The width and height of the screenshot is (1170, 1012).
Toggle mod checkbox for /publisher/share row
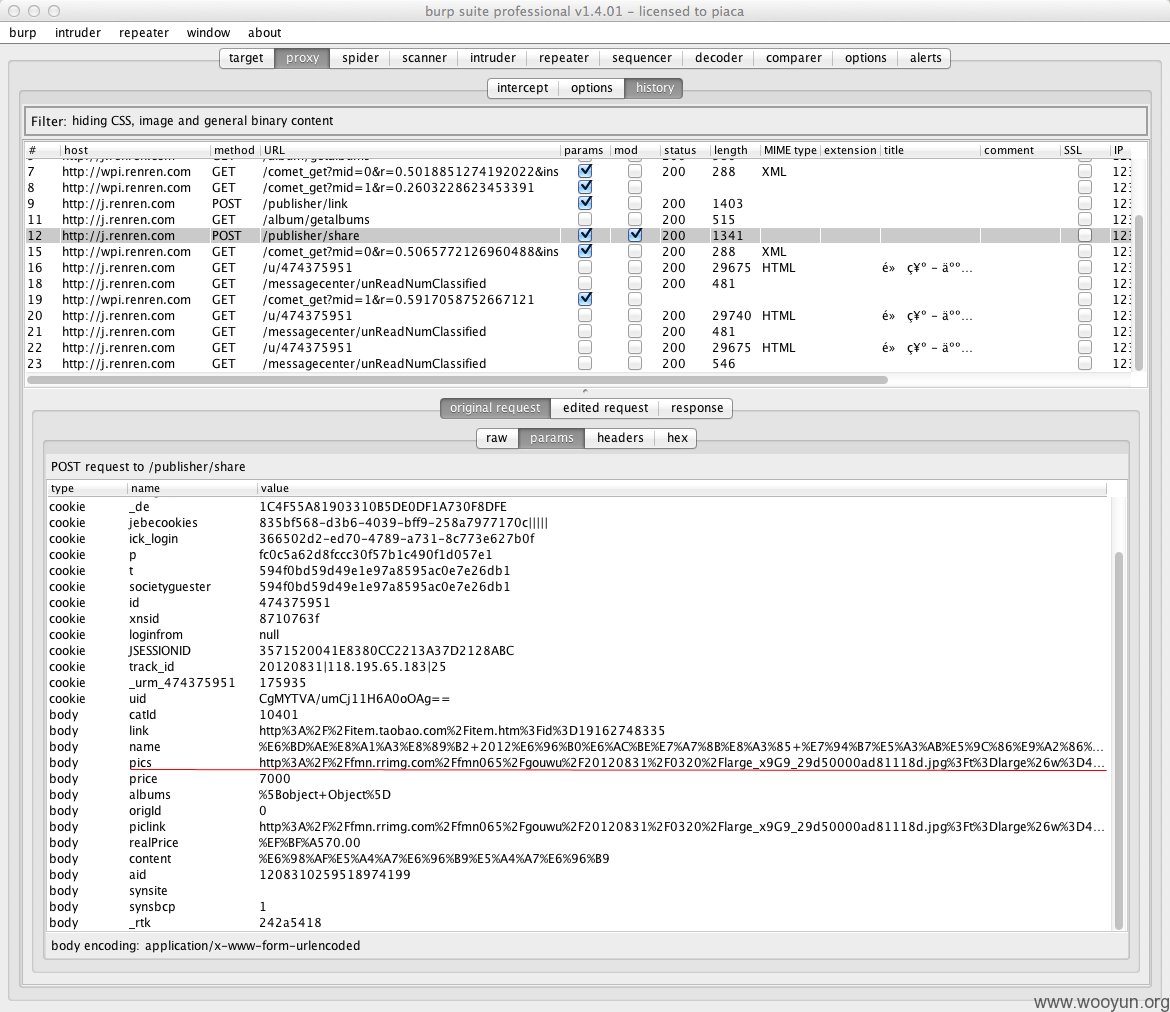click(x=635, y=235)
